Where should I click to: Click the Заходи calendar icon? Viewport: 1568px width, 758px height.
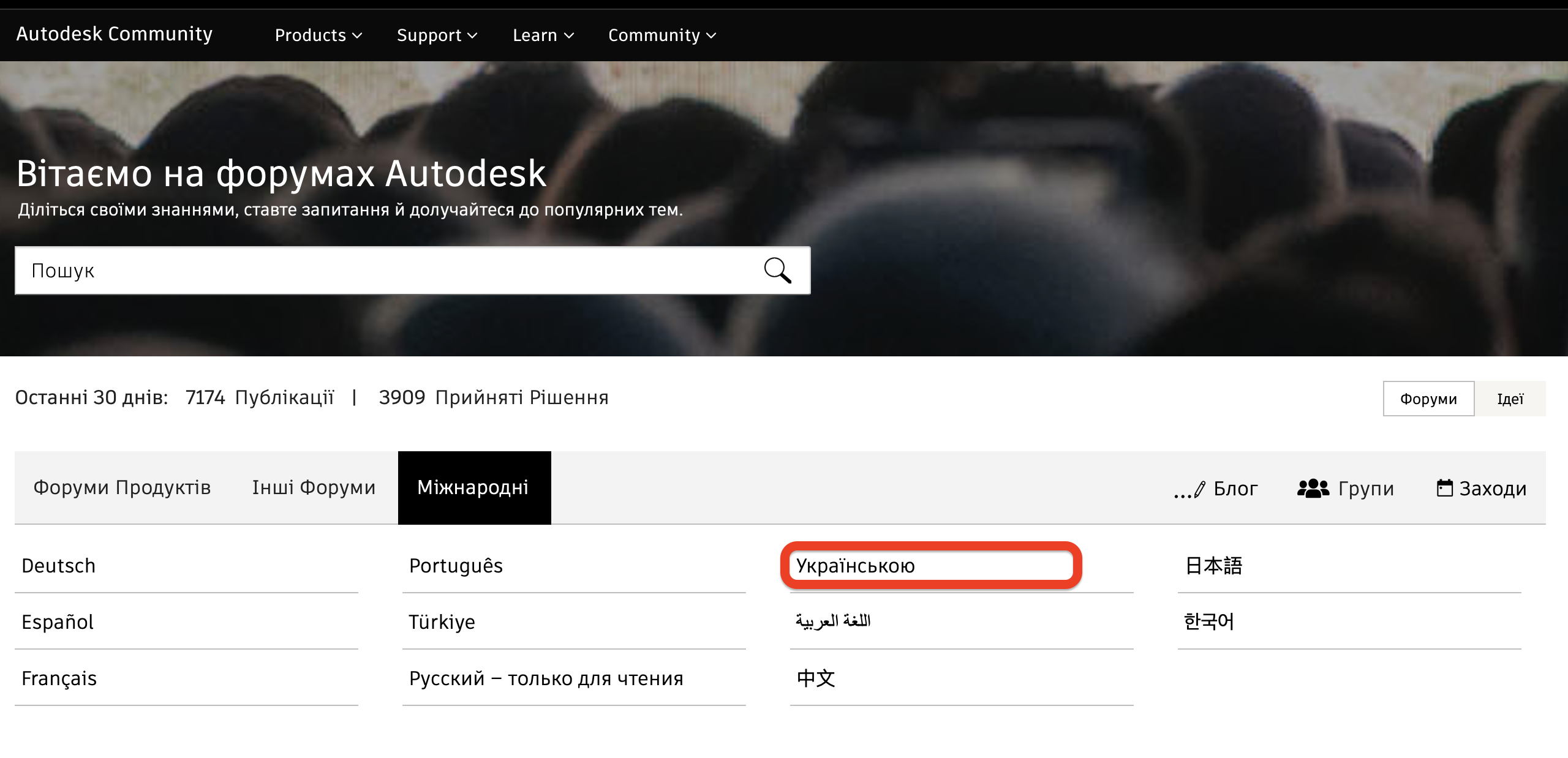[x=1444, y=488]
